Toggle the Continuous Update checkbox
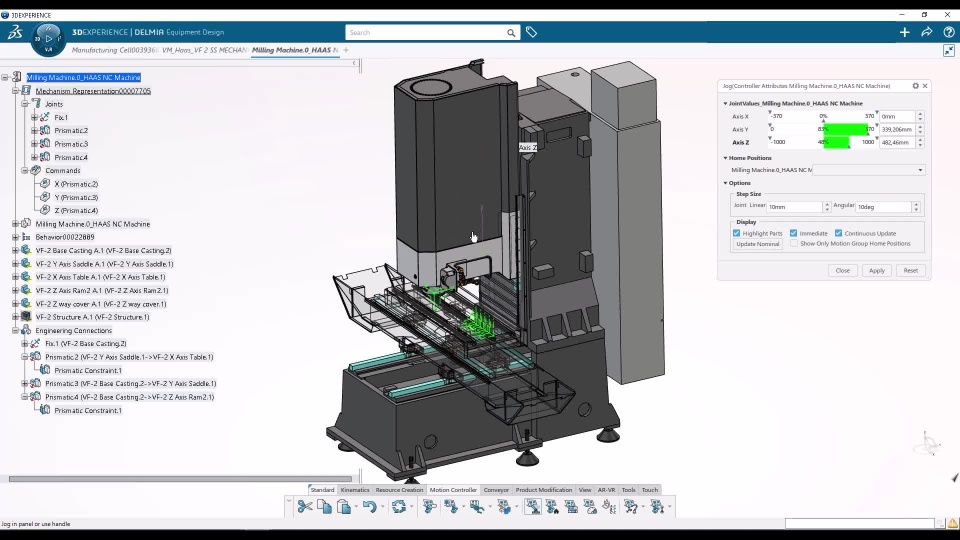Screen dimensions: 960x540 839,233
